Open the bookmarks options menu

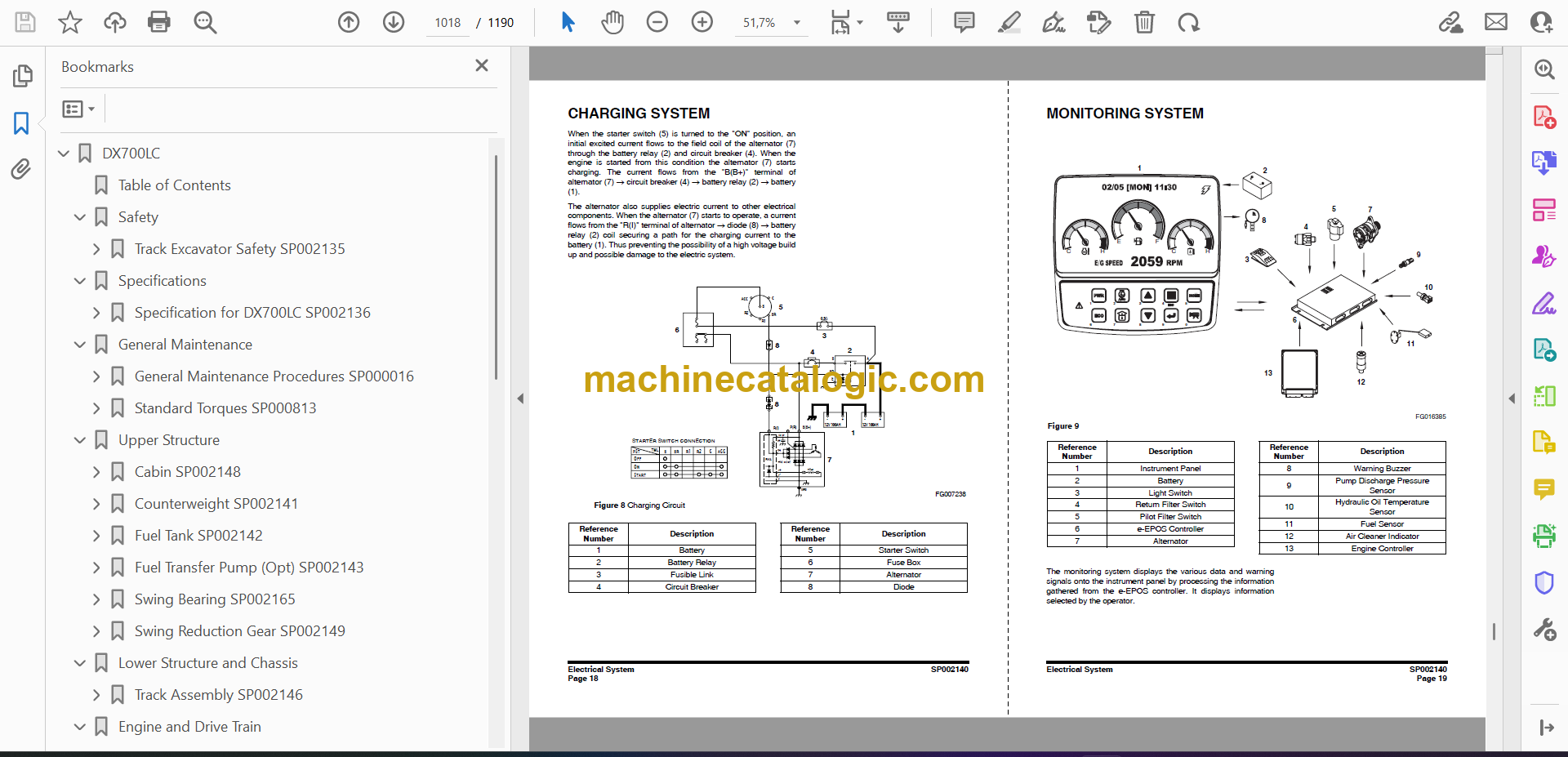click(78, 109)
